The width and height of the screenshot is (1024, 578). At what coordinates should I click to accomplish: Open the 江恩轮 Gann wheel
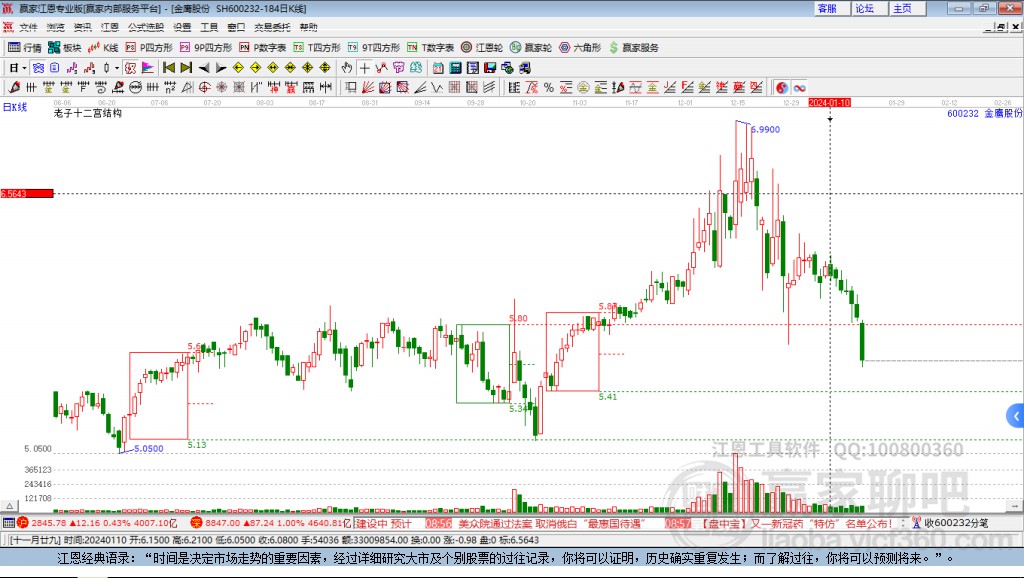(x=482, y=48)
